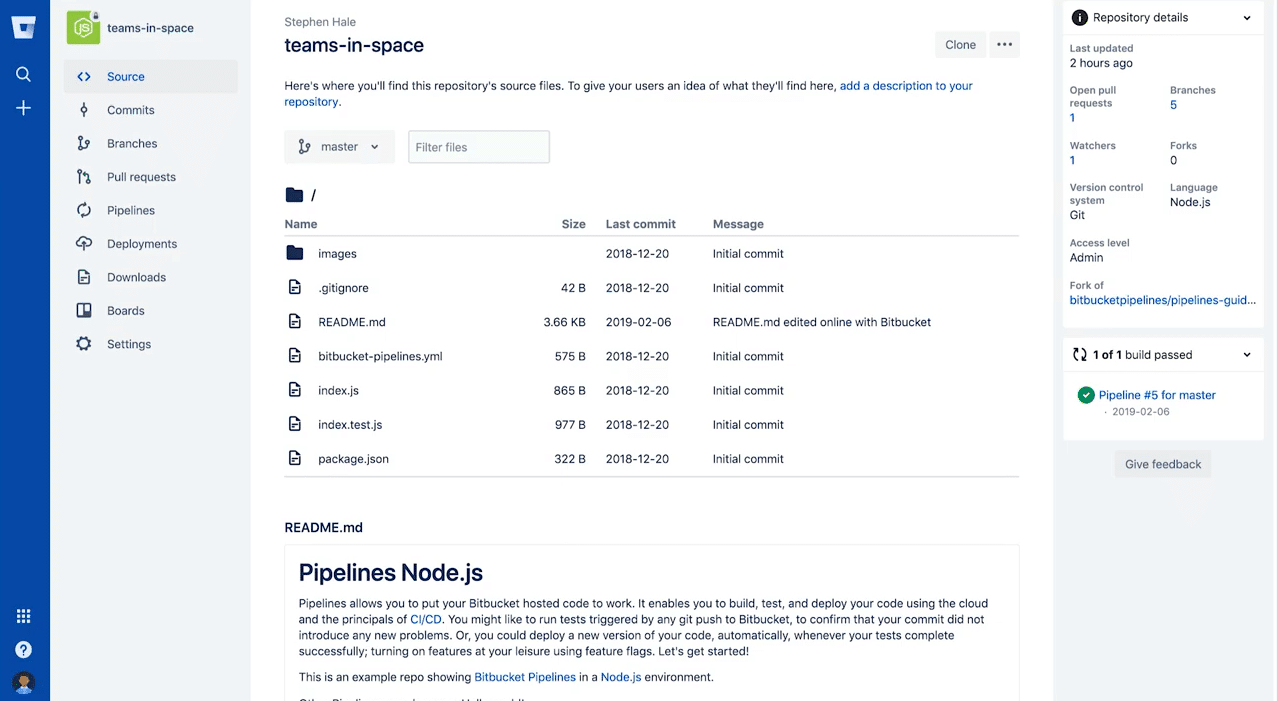Click the Search icon in the left navigation

point(23,73)
